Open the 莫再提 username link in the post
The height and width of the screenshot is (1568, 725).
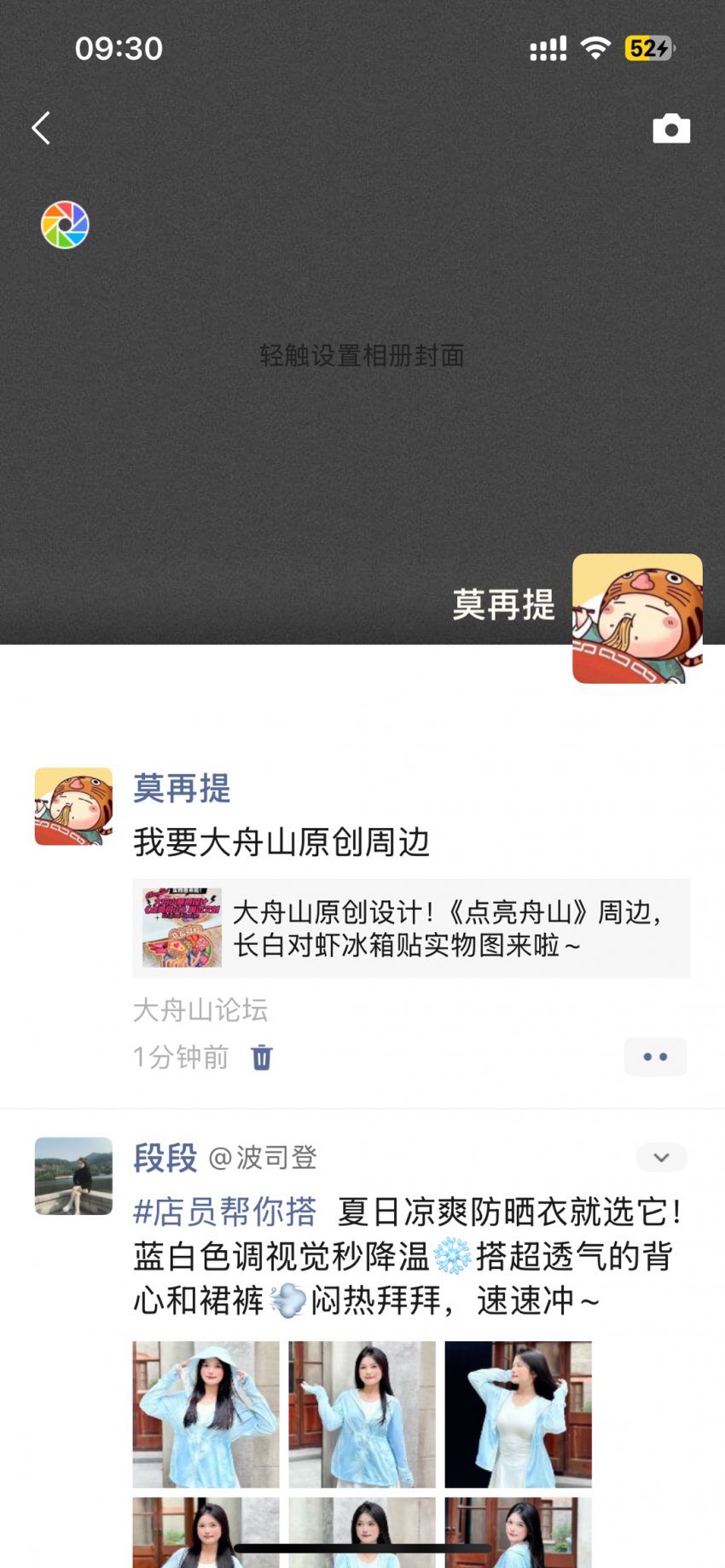[182, 788]
